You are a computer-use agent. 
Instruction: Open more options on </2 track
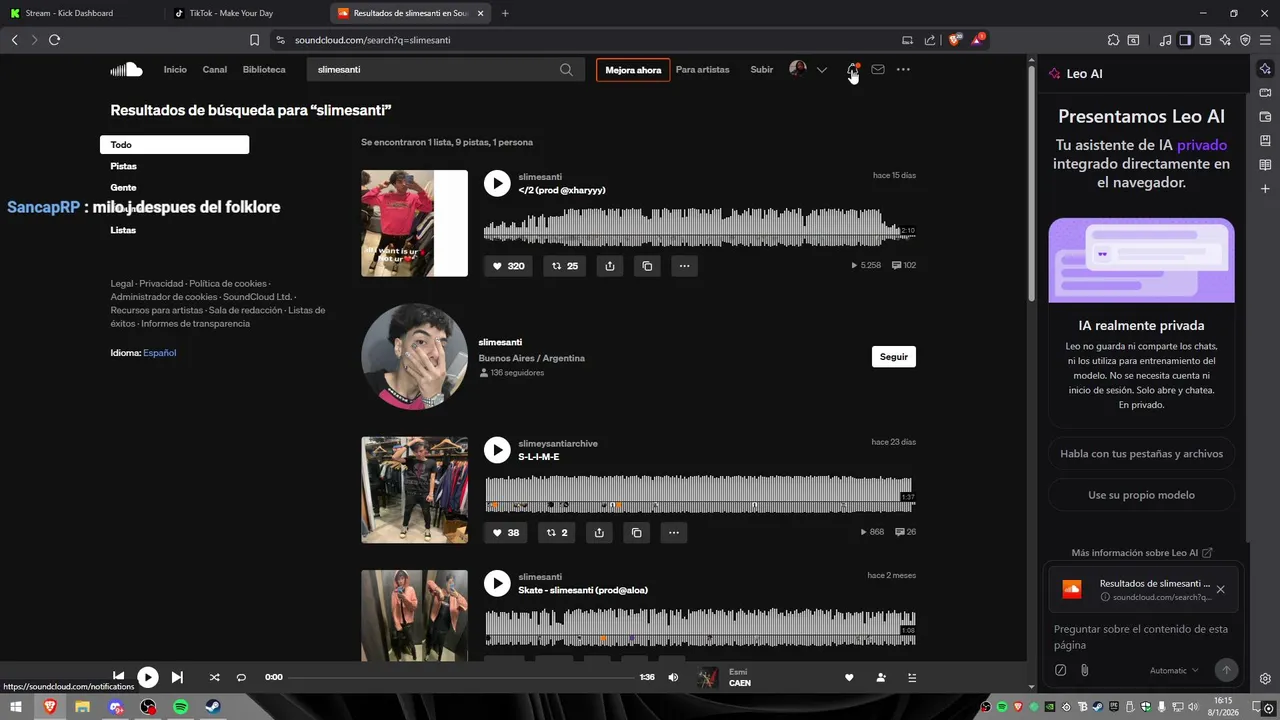[x=684, y=266]
